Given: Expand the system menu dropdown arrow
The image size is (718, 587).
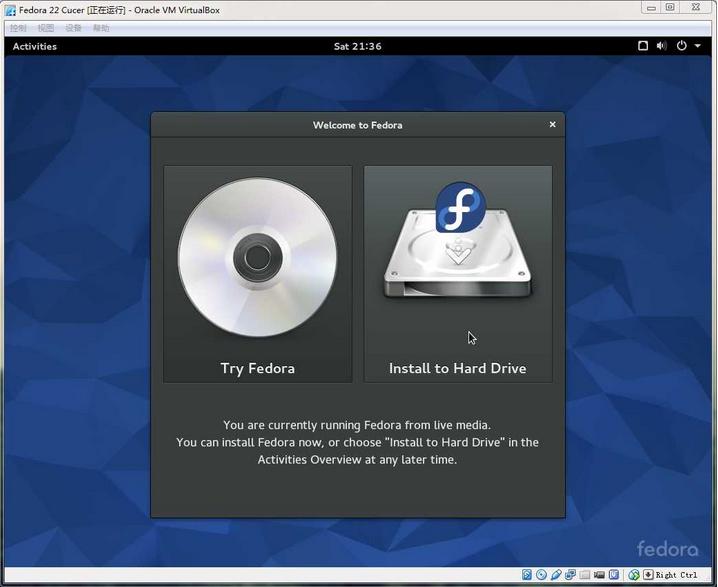Looking at the screenshot, I should (697, 46).
